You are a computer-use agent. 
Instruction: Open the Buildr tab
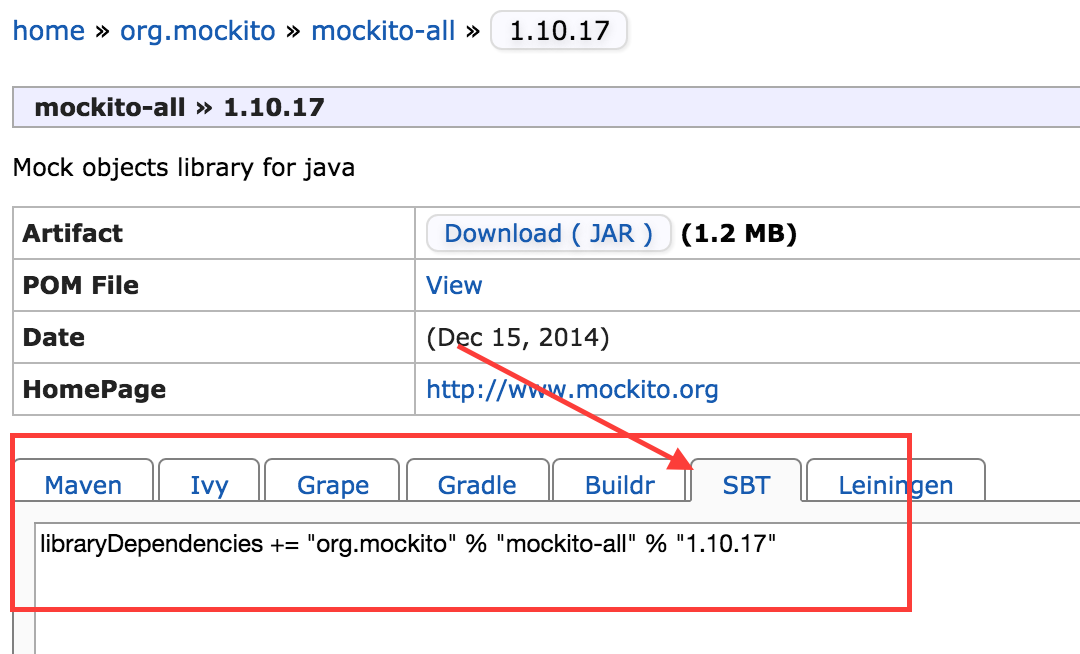[x=620, y=485]
